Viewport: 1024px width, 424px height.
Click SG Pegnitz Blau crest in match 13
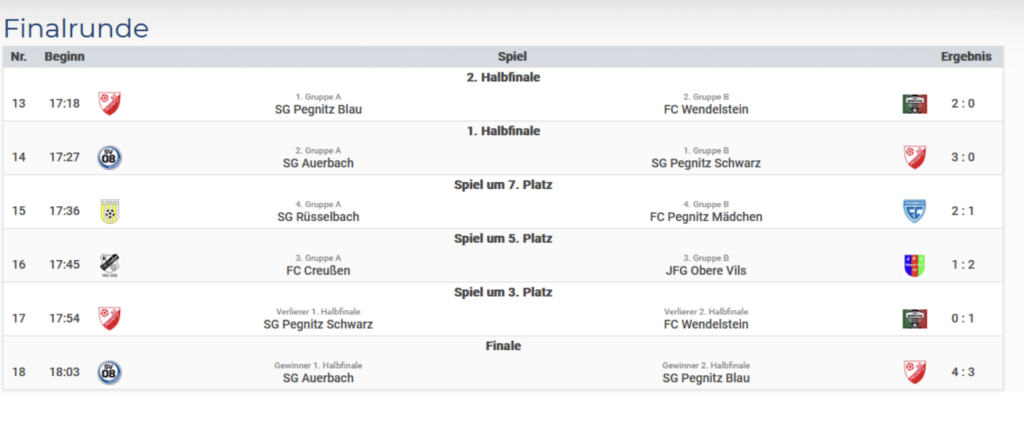point(109,103)
